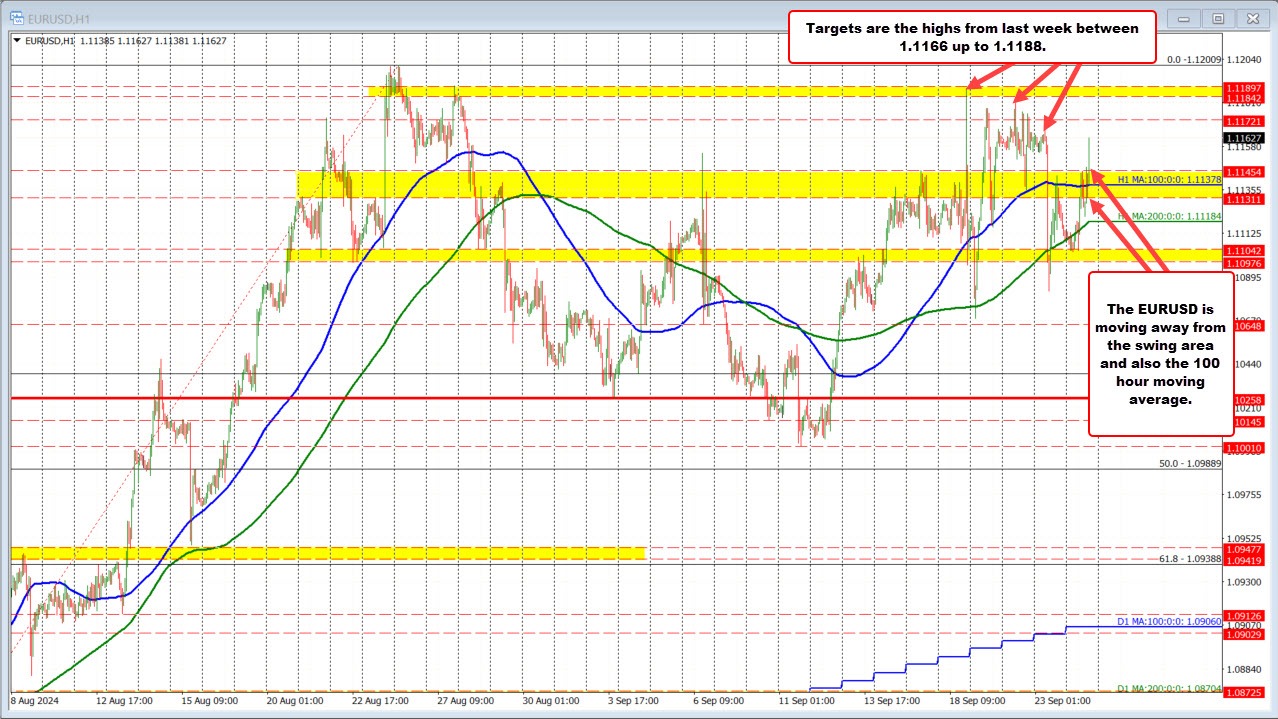Select the green MA:200 label on the chart
This screenshot has height=719, width=1278.
(x=1164, y=214)
